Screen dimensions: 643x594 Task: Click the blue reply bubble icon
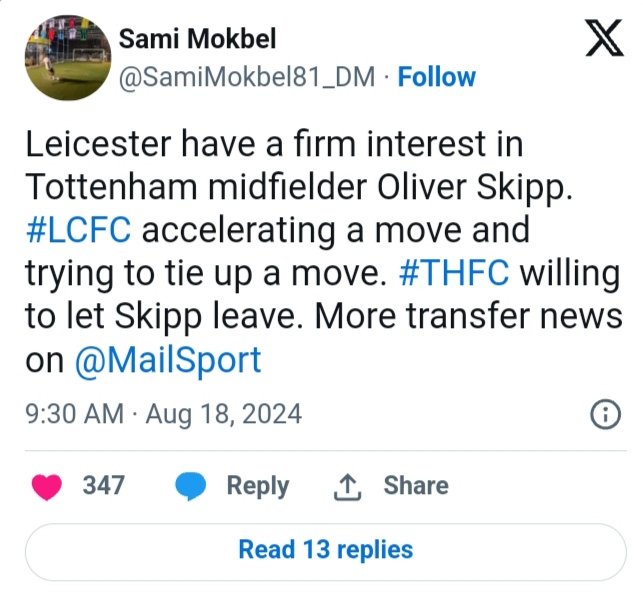(190, 486)
